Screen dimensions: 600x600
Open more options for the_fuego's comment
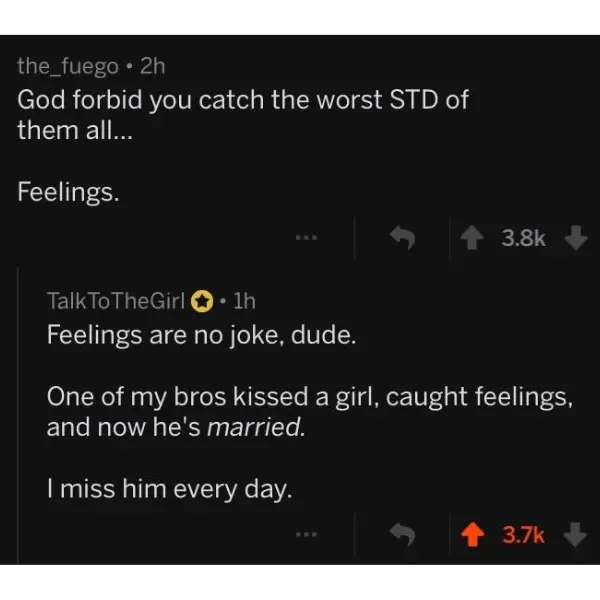pos(305,239)
